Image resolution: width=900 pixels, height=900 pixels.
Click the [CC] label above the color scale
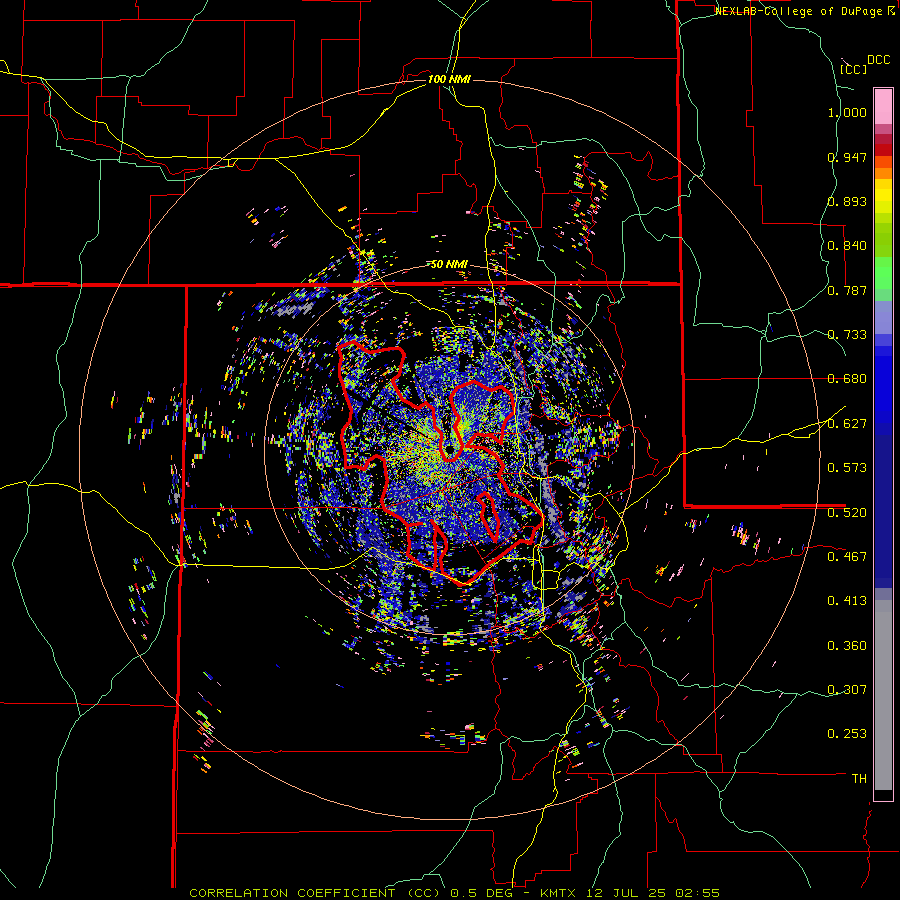pyautogui.click(x=853, y=69)
